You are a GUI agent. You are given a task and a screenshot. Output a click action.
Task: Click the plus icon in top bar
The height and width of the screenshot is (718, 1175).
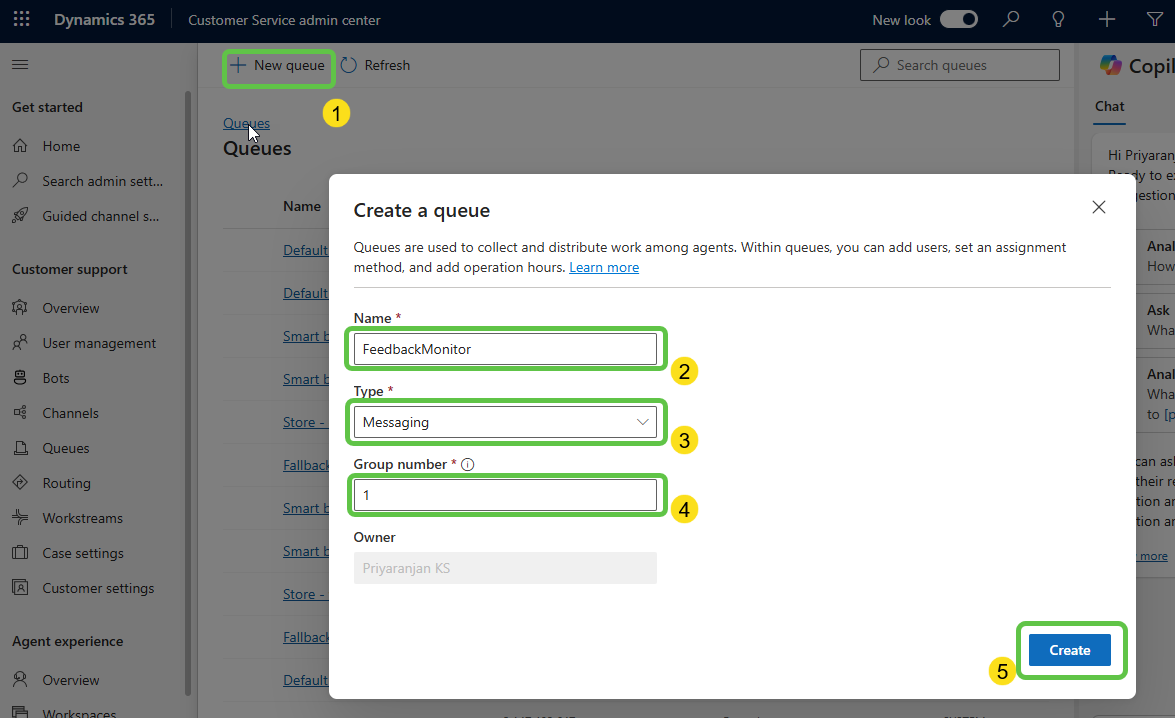1106,20
